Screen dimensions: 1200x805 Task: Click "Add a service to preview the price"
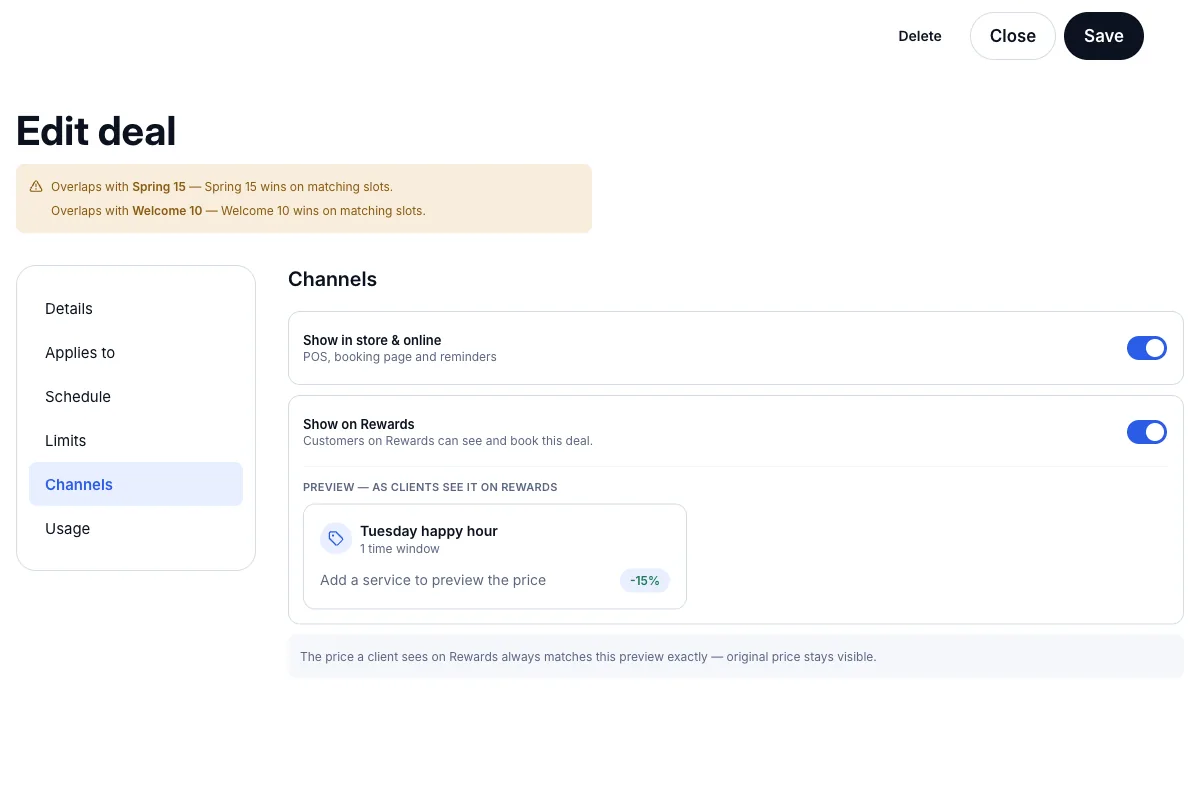[433, 580]
